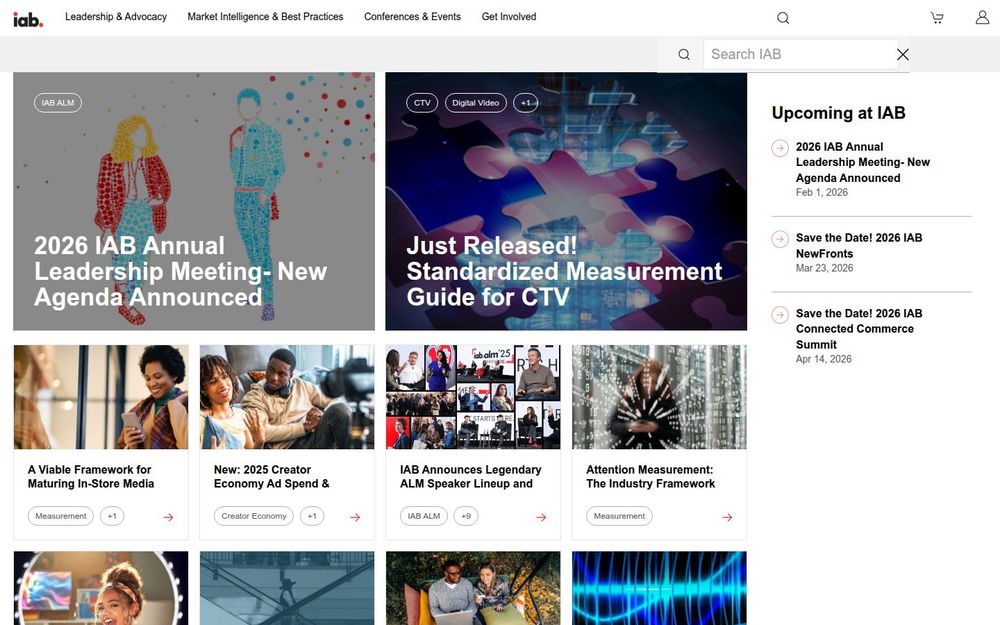Expand +1 tags on CTV hero banner
The width and height of the screenshot is (1000, 625).
coord(526,103)
